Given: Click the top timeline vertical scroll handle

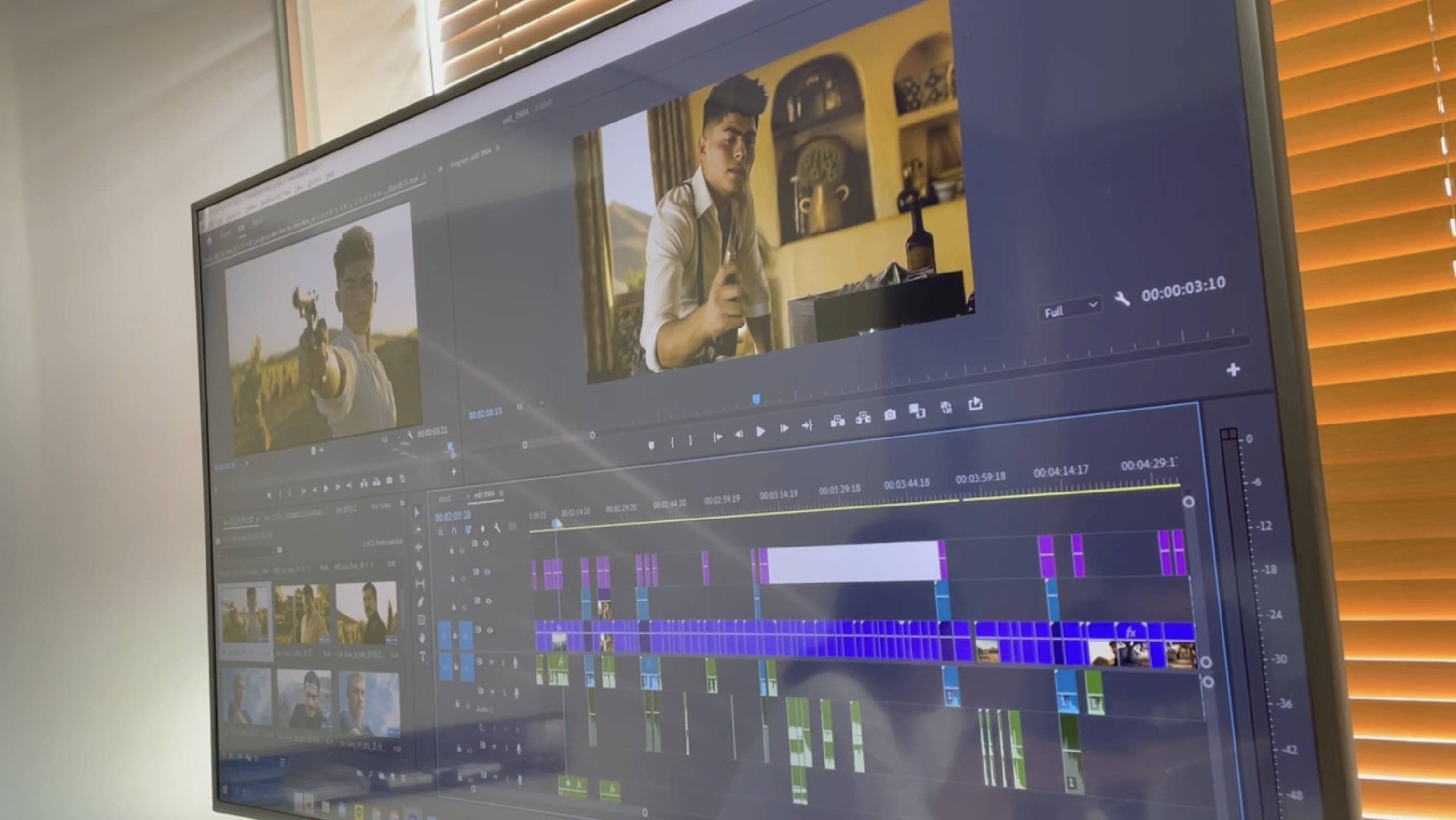Looking at the screenshot, I should coord(1188,501).
